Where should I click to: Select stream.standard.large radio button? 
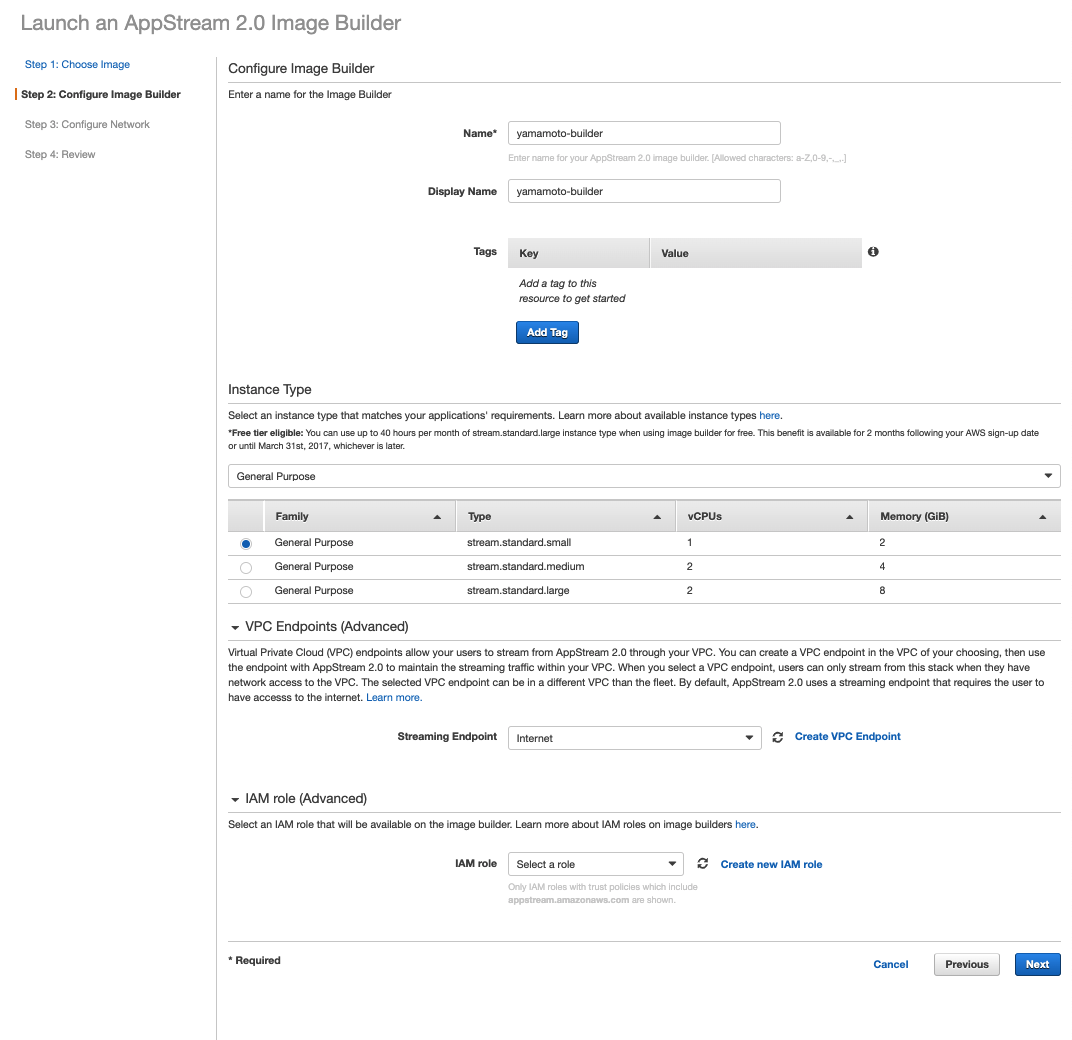(246, 591)
